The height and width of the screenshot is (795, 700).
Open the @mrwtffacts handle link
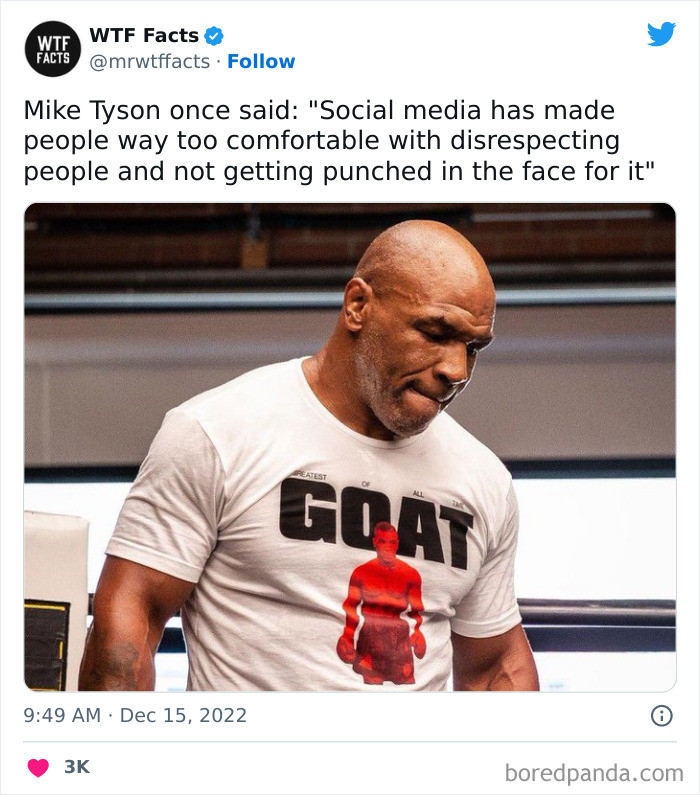(x=150, y=62)
